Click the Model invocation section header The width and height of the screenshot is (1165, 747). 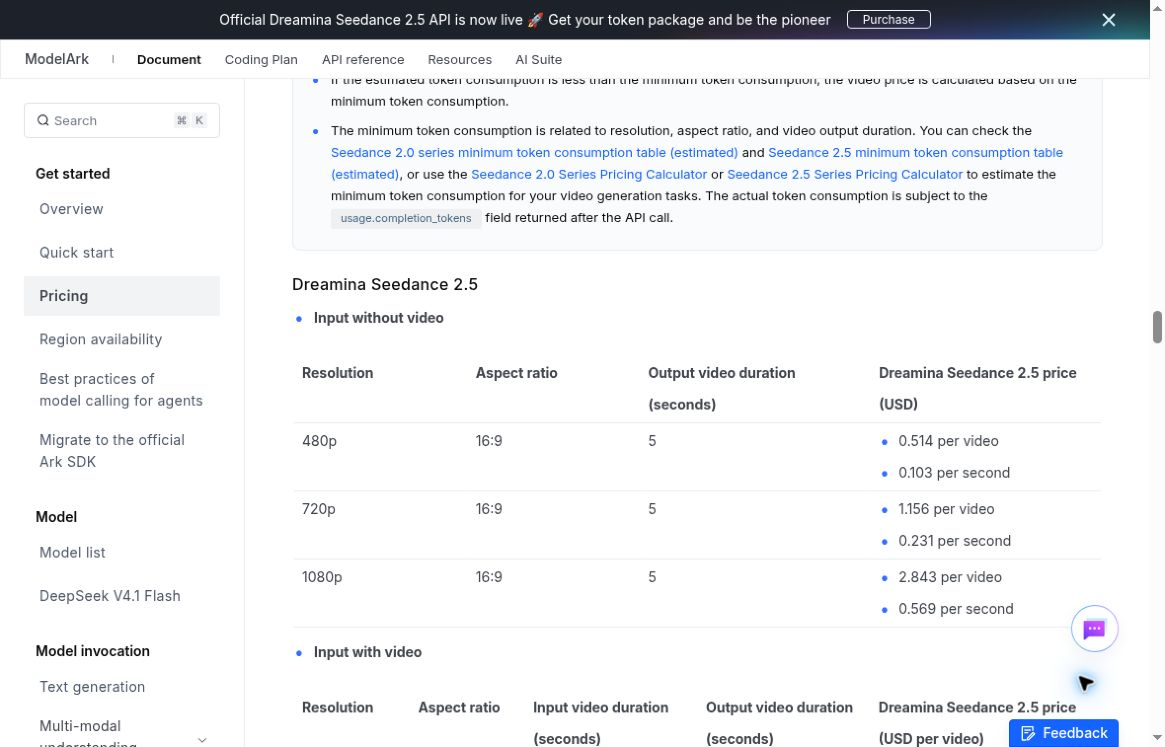(x=93, y=651)
